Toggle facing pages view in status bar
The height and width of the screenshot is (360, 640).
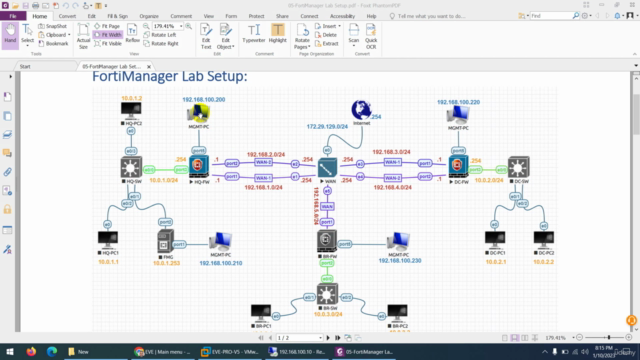pos(524,338)
